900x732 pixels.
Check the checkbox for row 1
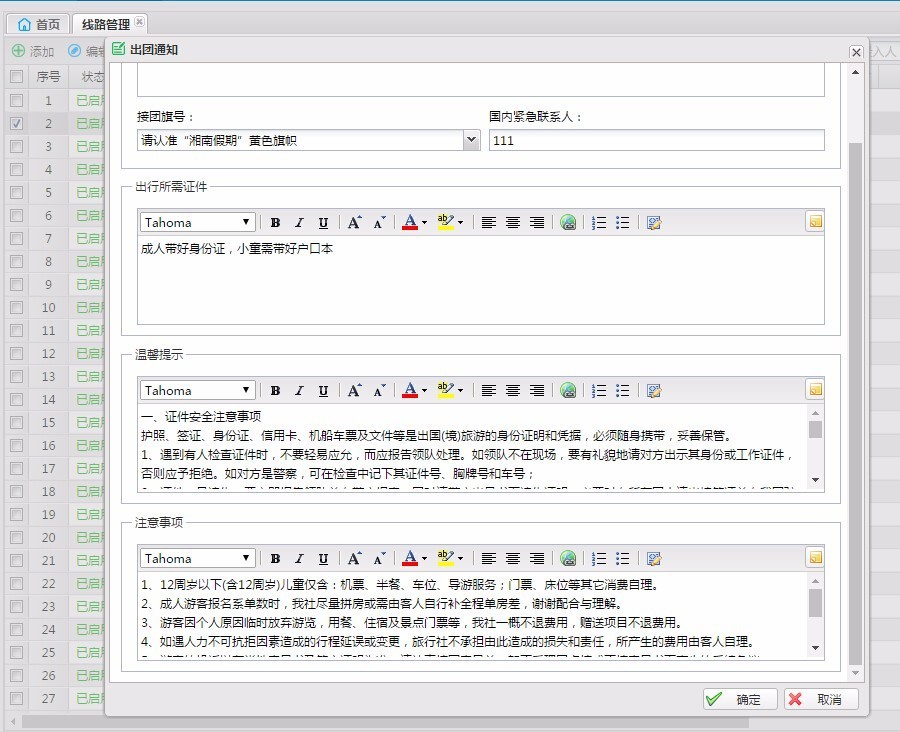pos(16,101)
